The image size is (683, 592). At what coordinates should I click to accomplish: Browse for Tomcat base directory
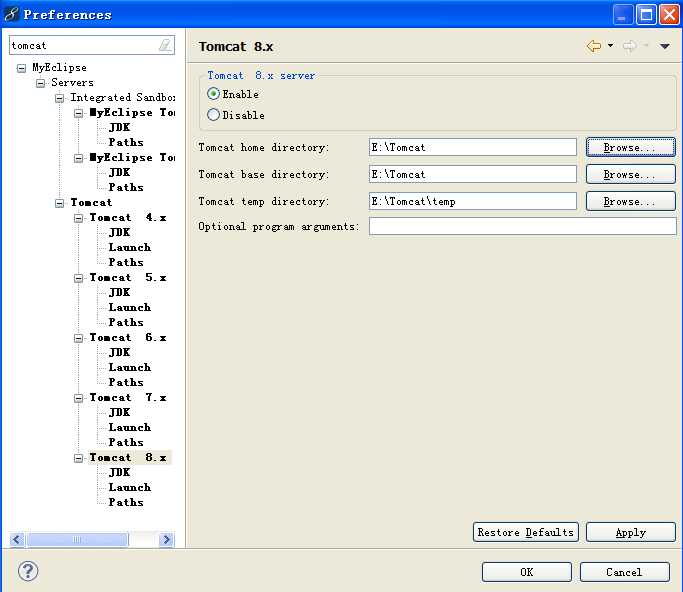click(631, 174)
